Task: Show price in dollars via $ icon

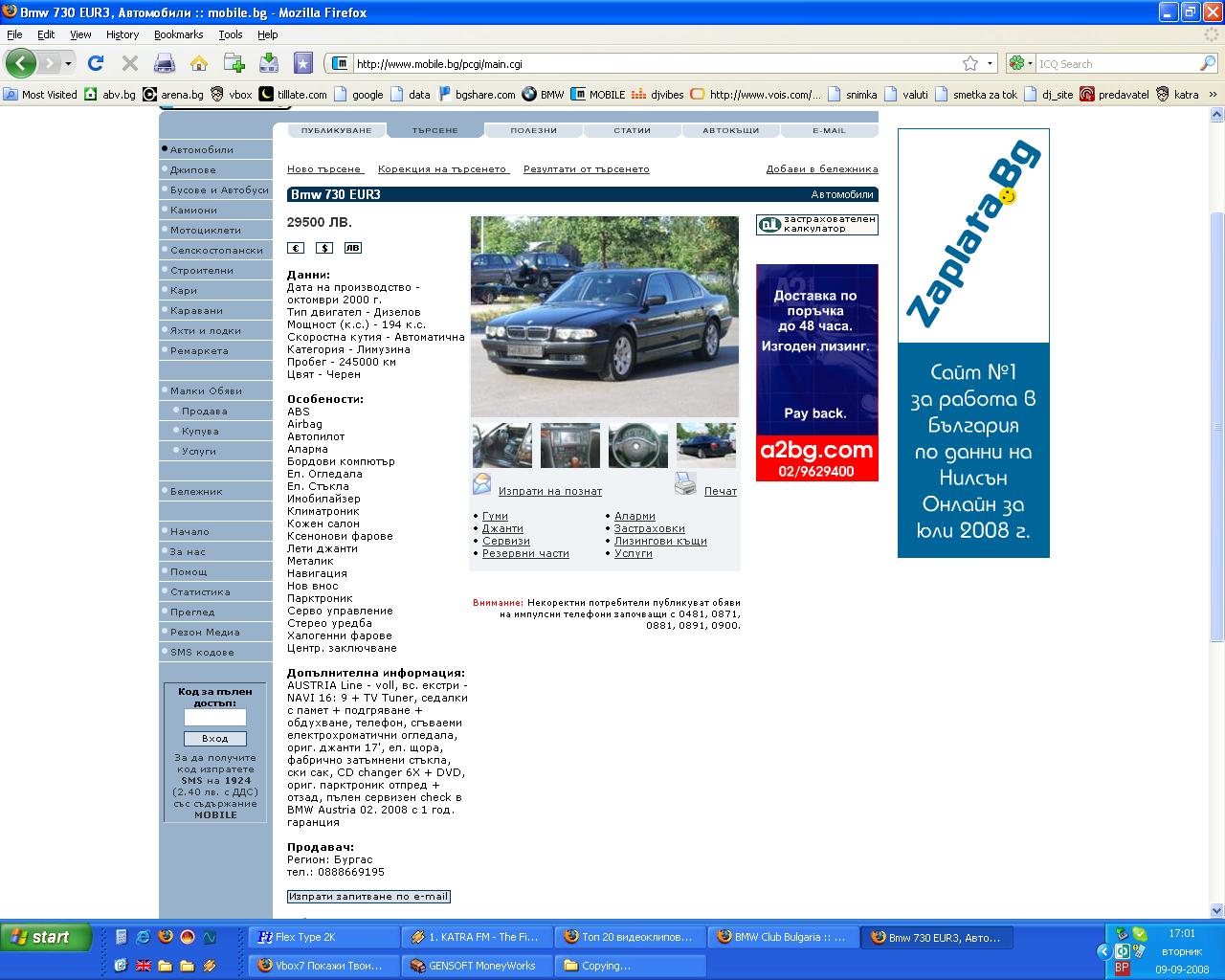Action: coord(324,248)
